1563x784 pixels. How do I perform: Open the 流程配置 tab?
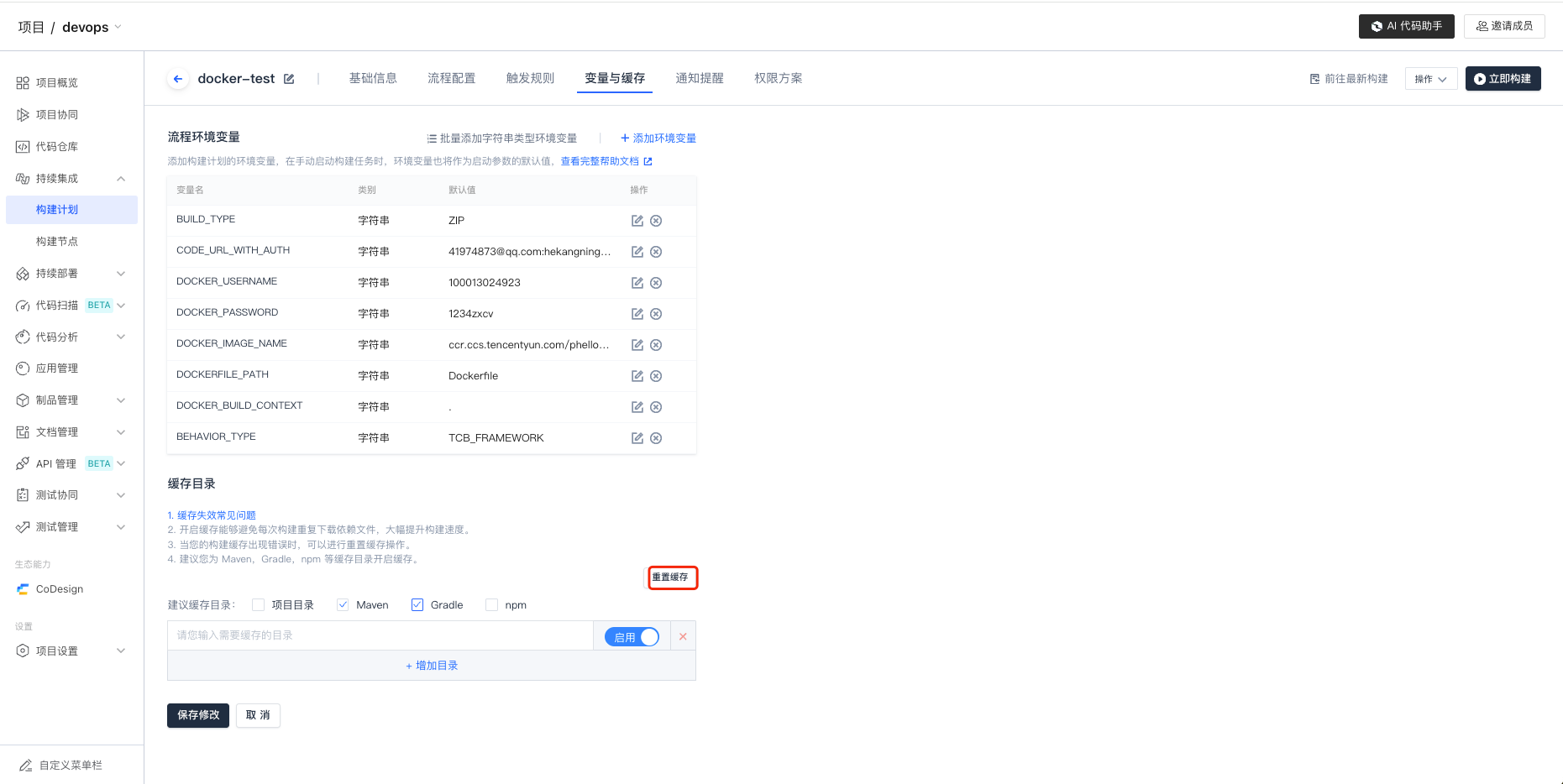point(451,78)
